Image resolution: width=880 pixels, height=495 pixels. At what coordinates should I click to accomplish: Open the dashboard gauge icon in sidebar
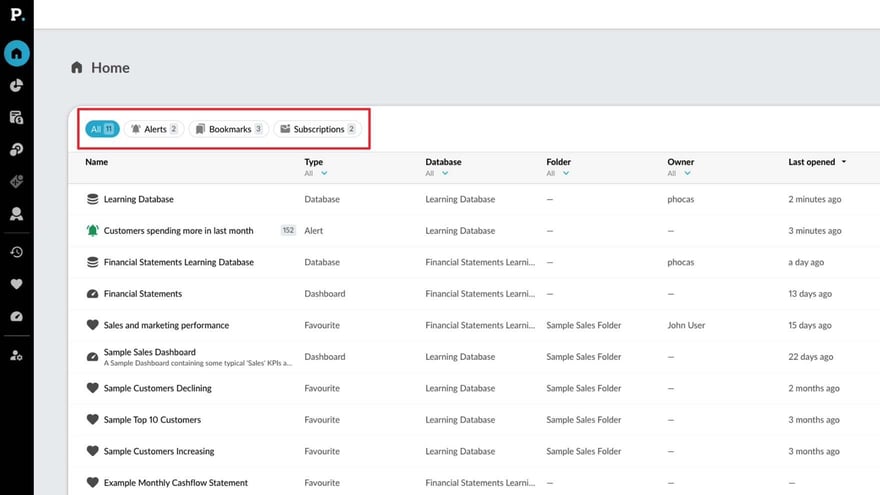point(16,316)
